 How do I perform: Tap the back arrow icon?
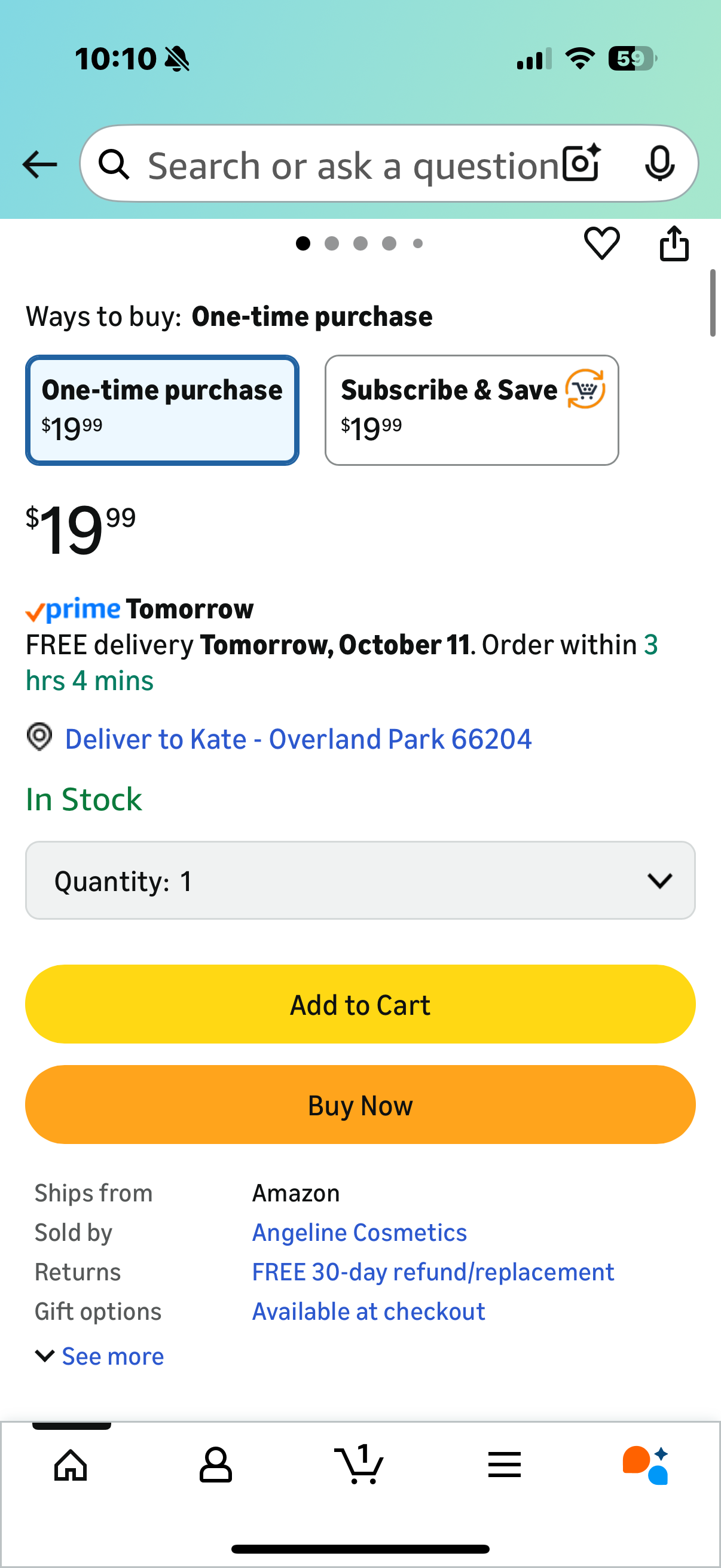[x=39, y=164]
